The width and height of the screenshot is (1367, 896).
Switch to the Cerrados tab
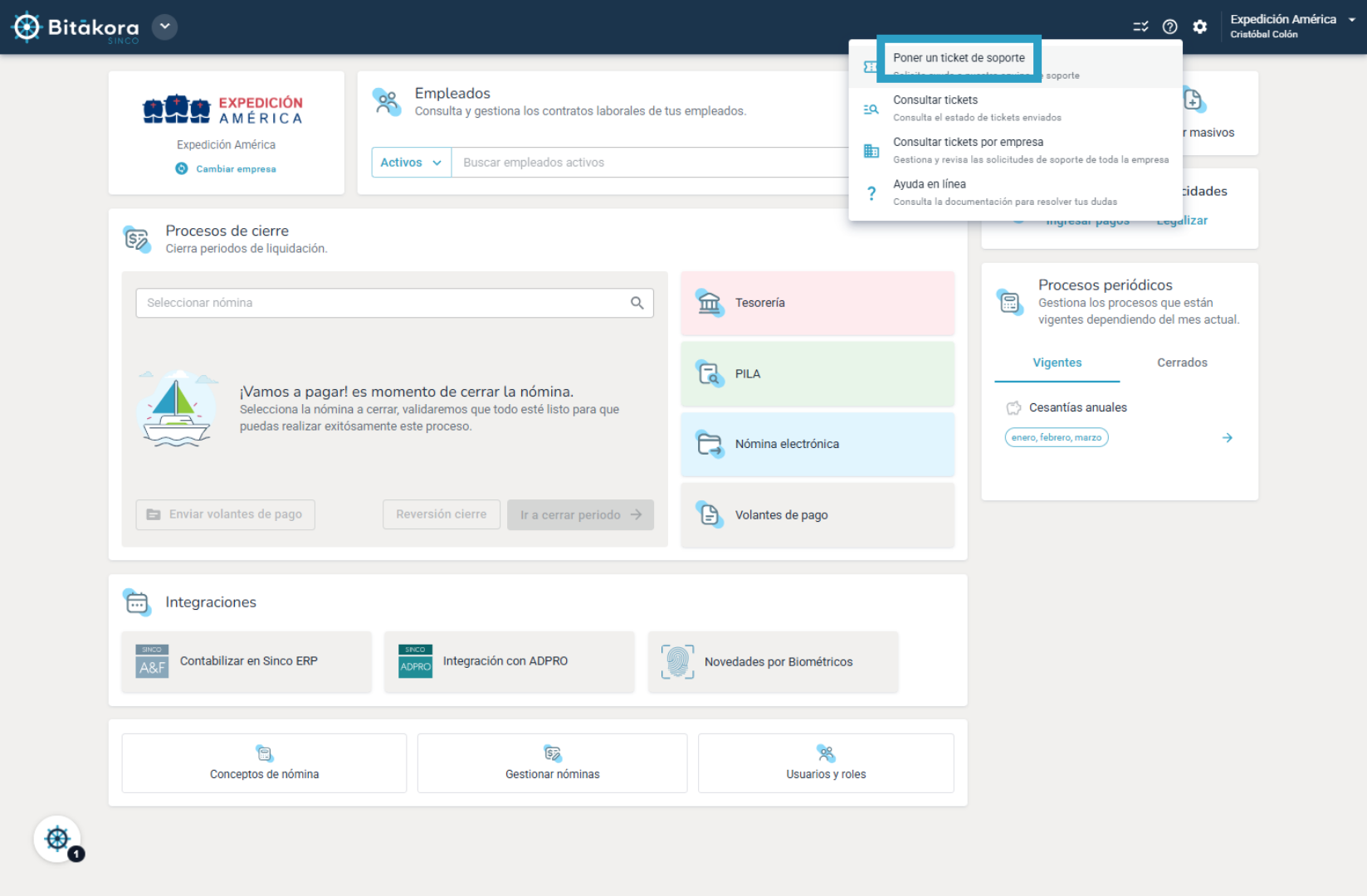tap(1182, 363)
